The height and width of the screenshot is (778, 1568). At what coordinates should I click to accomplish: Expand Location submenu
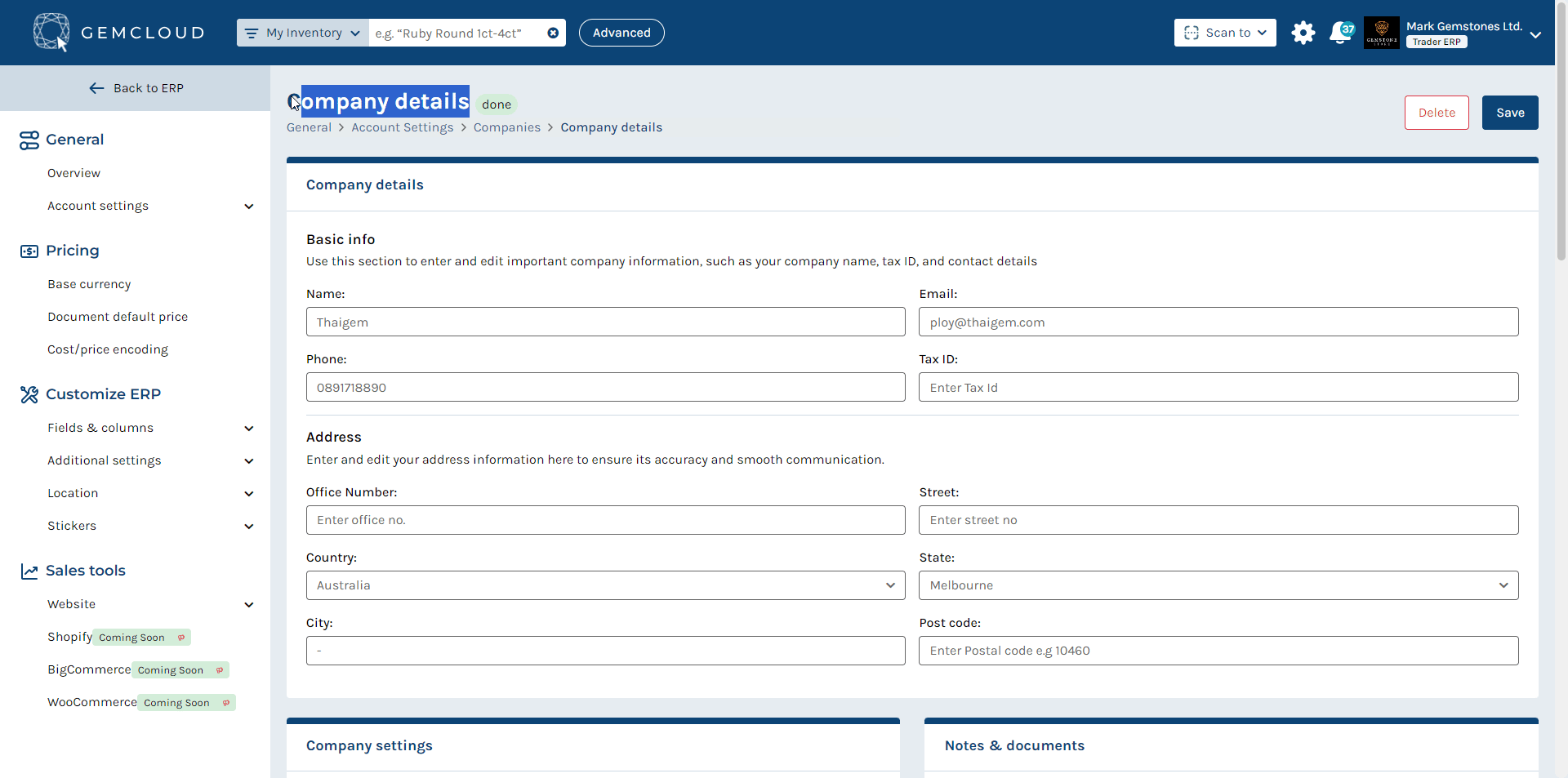(x=249, y=494)
